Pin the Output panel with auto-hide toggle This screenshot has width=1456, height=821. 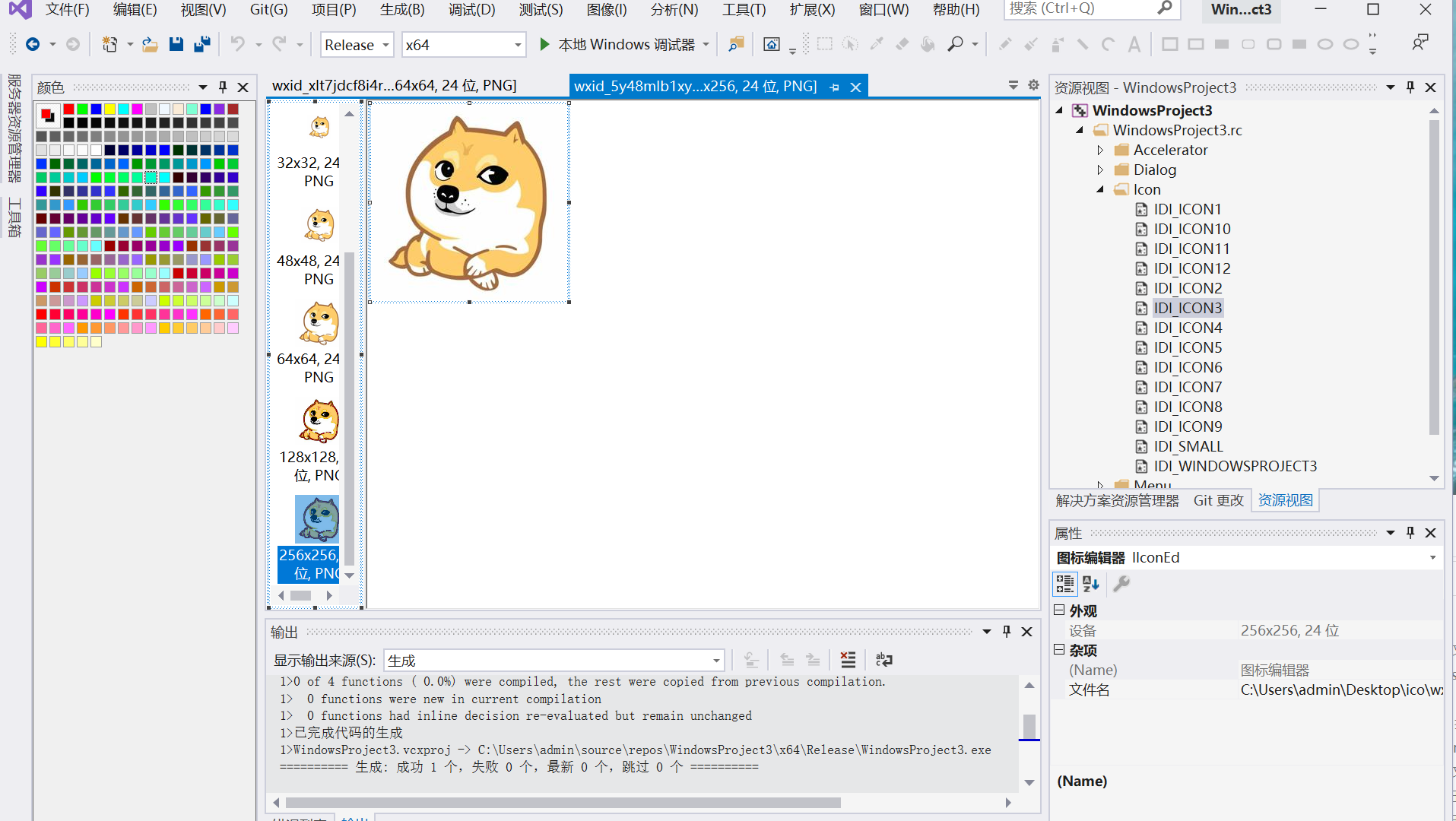[1007, 632]
